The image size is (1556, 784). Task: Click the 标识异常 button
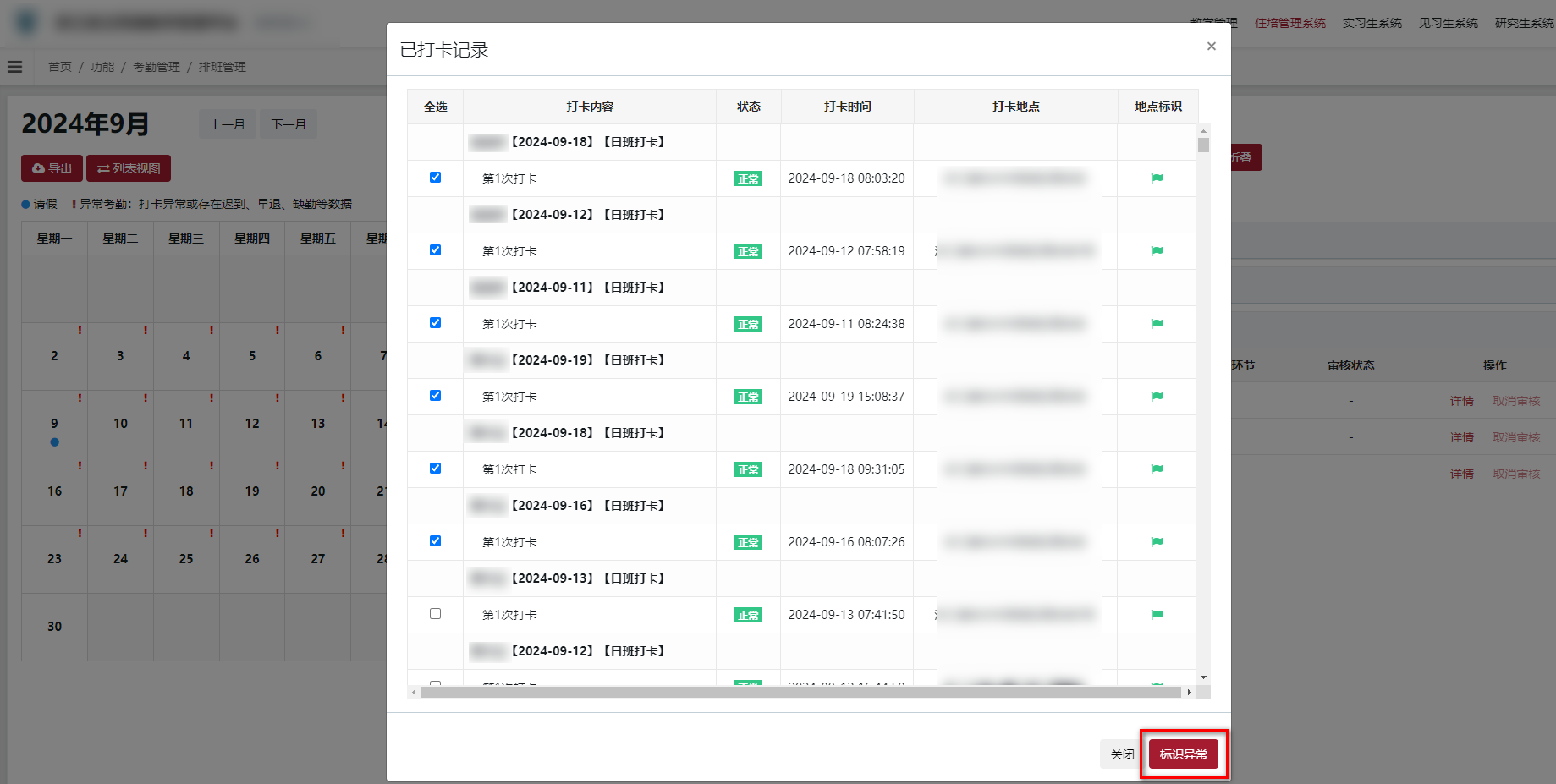pyautogui.click(x=1183, y=754)
